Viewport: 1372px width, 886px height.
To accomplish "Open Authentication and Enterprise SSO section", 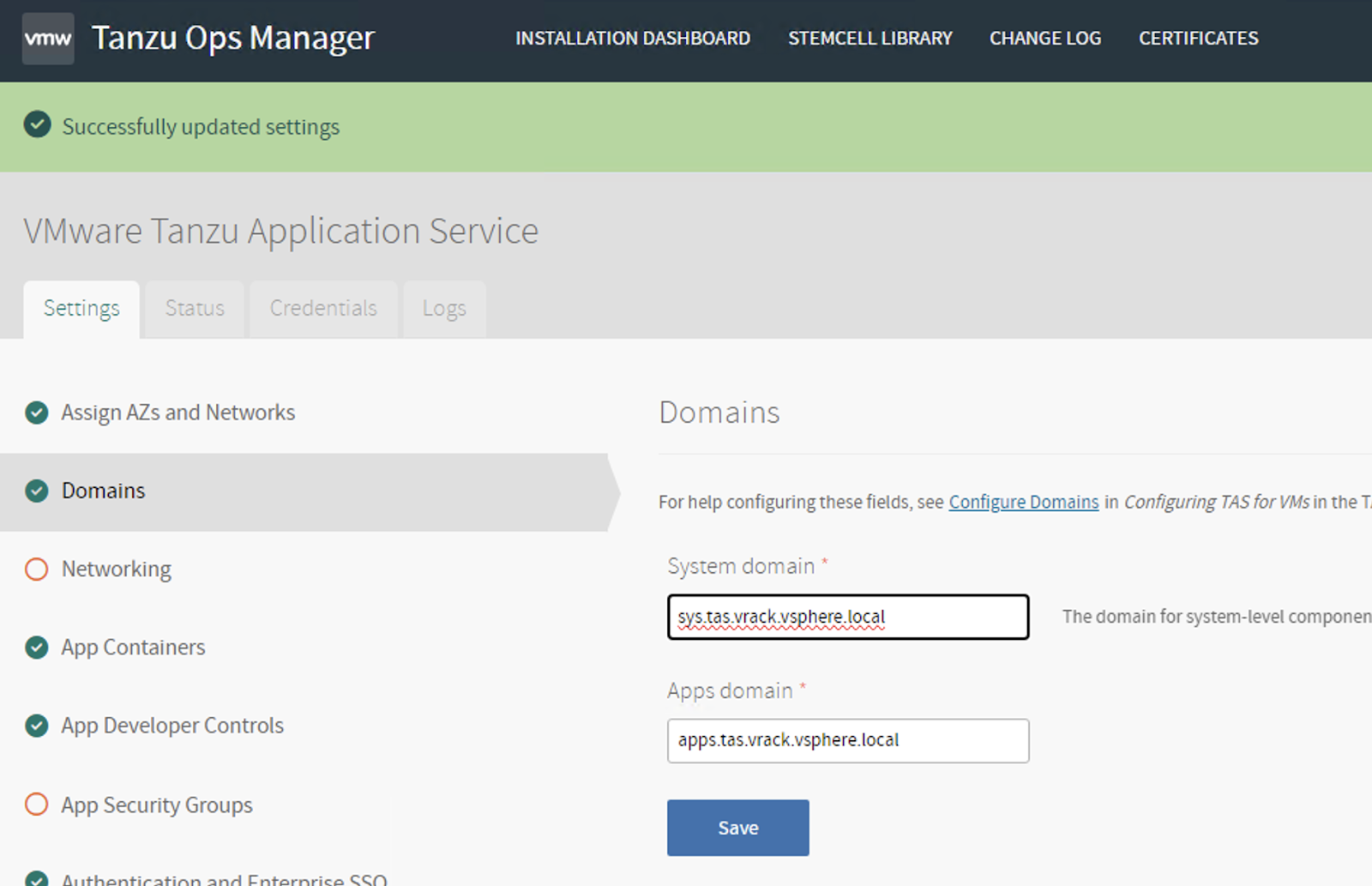I will tap(224, 879).
